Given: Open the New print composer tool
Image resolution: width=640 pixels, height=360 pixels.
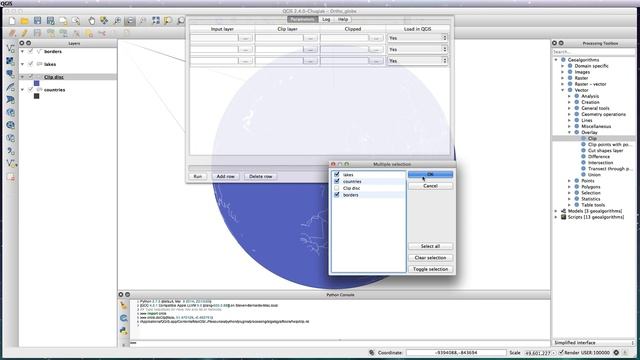Looking at the screenshot, I should click(63, 20).
